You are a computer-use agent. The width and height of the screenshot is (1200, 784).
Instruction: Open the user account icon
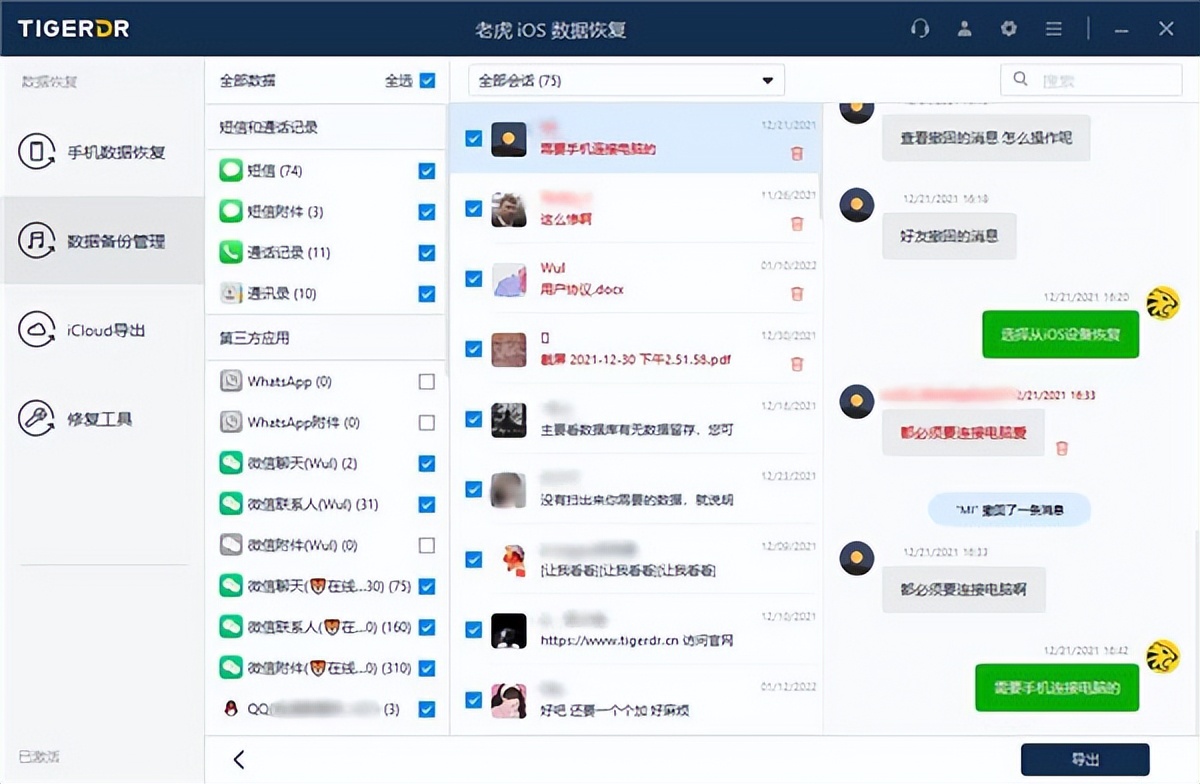tap(964, 29)
